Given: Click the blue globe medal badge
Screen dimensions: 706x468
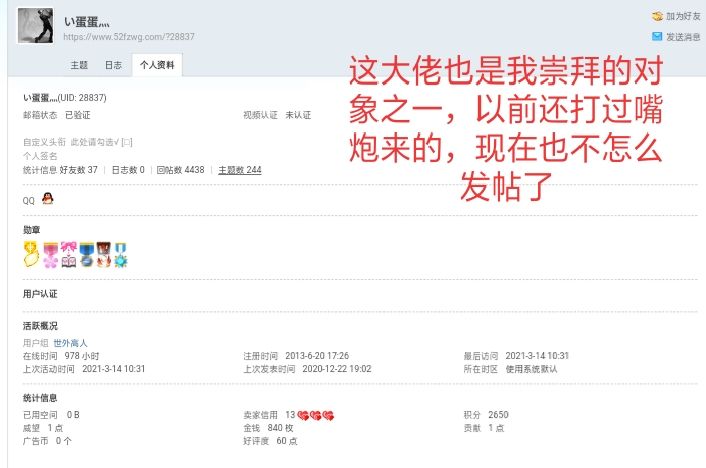Looking at the screenshot, I should [x=86, y=254].
